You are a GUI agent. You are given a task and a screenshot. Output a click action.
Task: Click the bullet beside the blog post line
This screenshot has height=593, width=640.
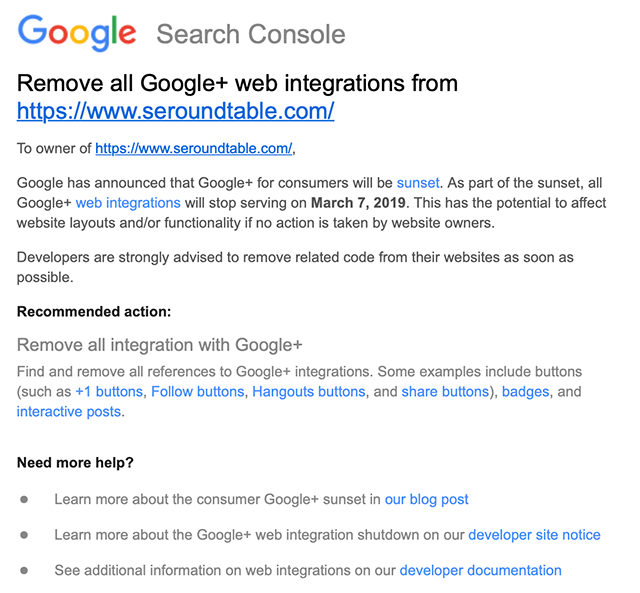coord(25,499)
